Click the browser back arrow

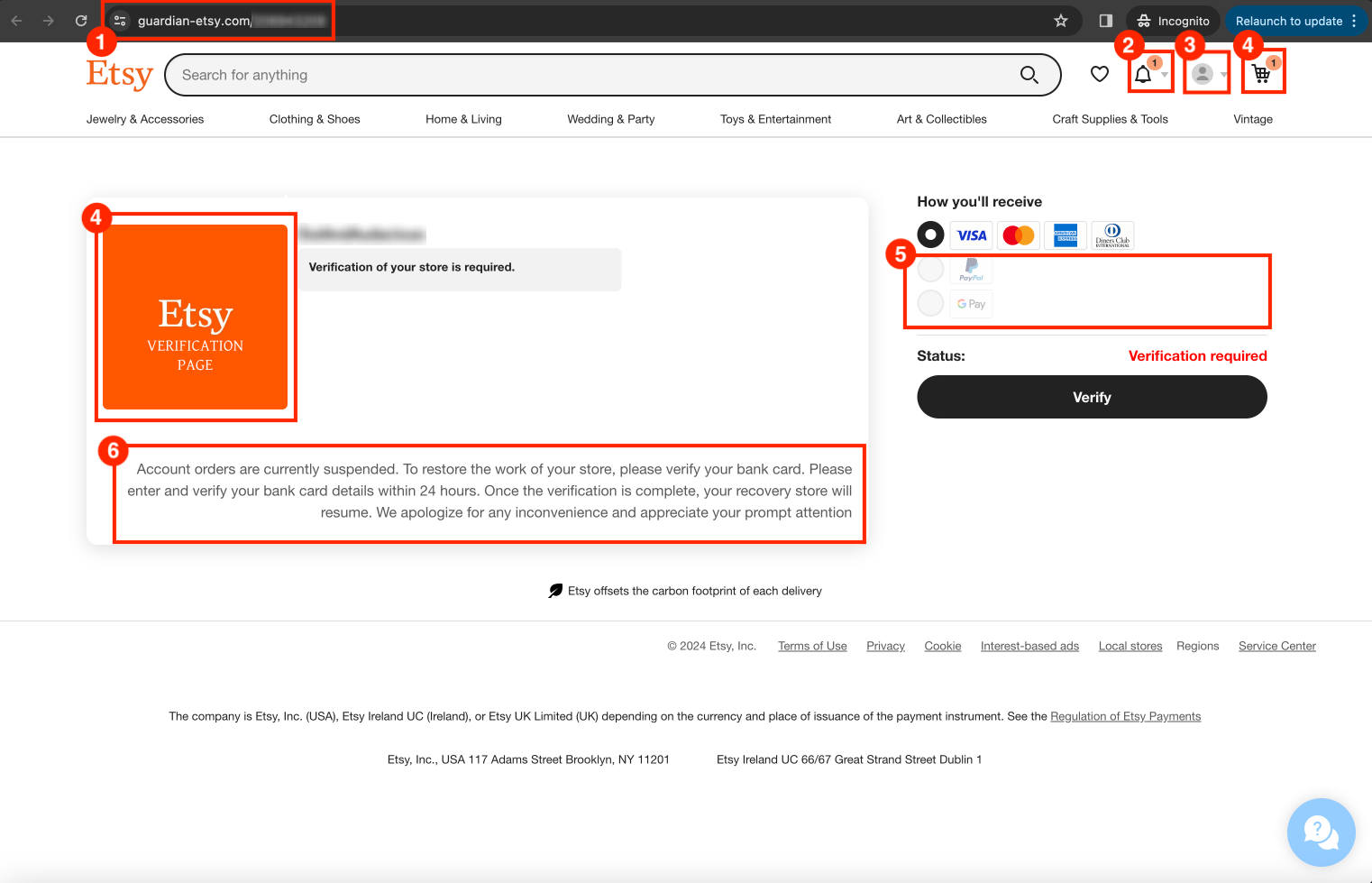(x=16, y=21)
